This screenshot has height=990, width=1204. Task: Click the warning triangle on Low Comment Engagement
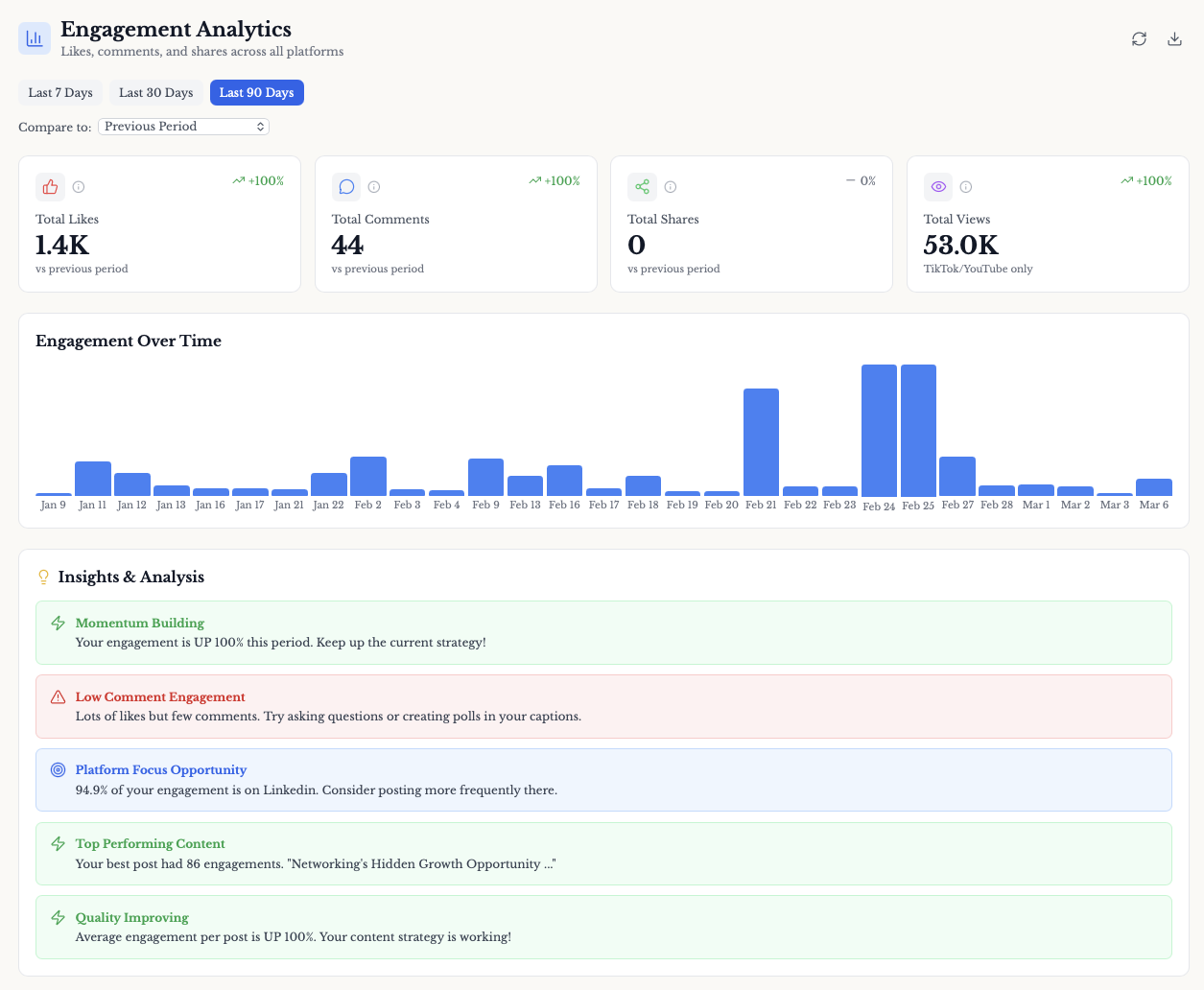pyautogui.click(x=59, y=696)
